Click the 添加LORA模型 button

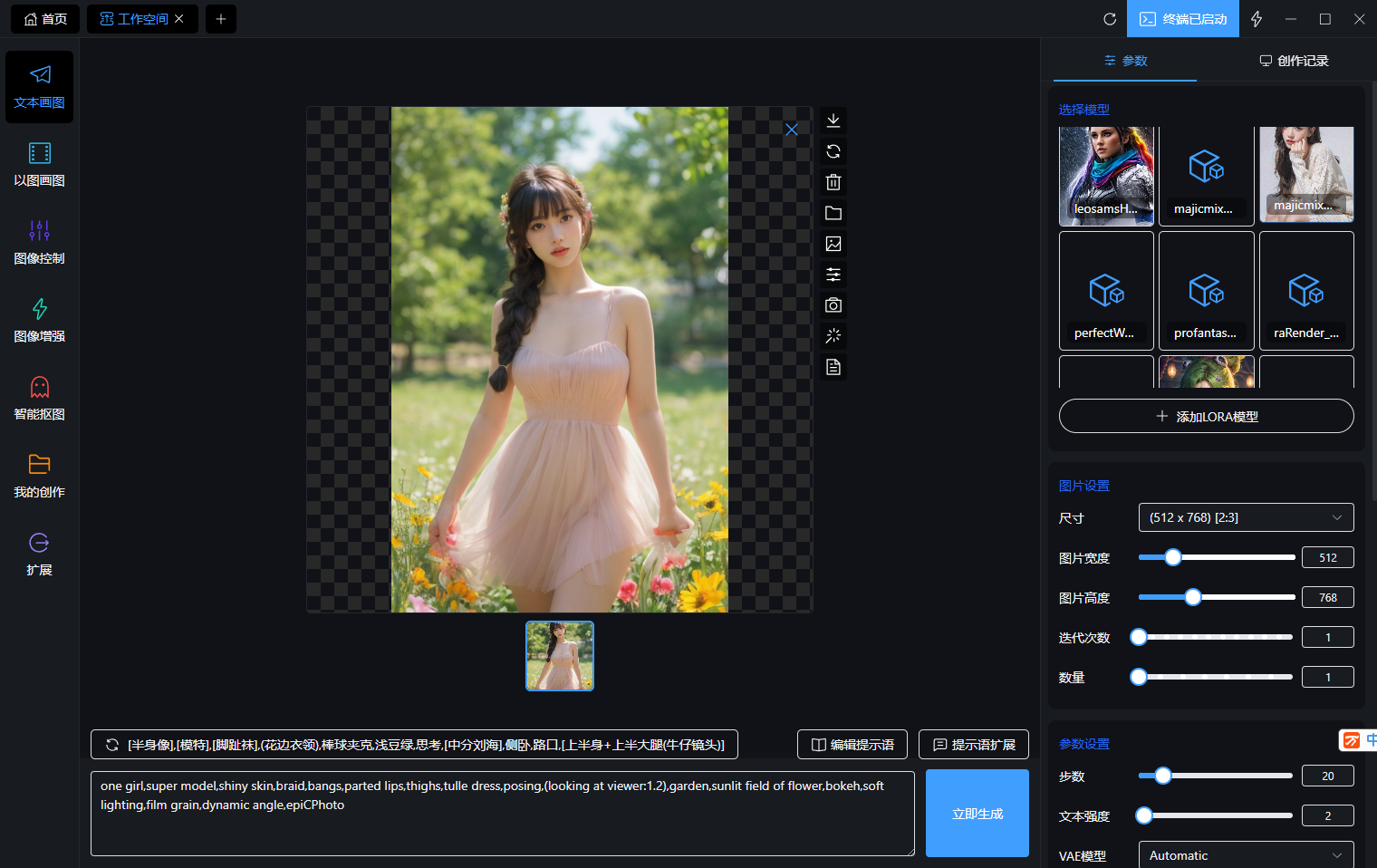(1206, 416)
